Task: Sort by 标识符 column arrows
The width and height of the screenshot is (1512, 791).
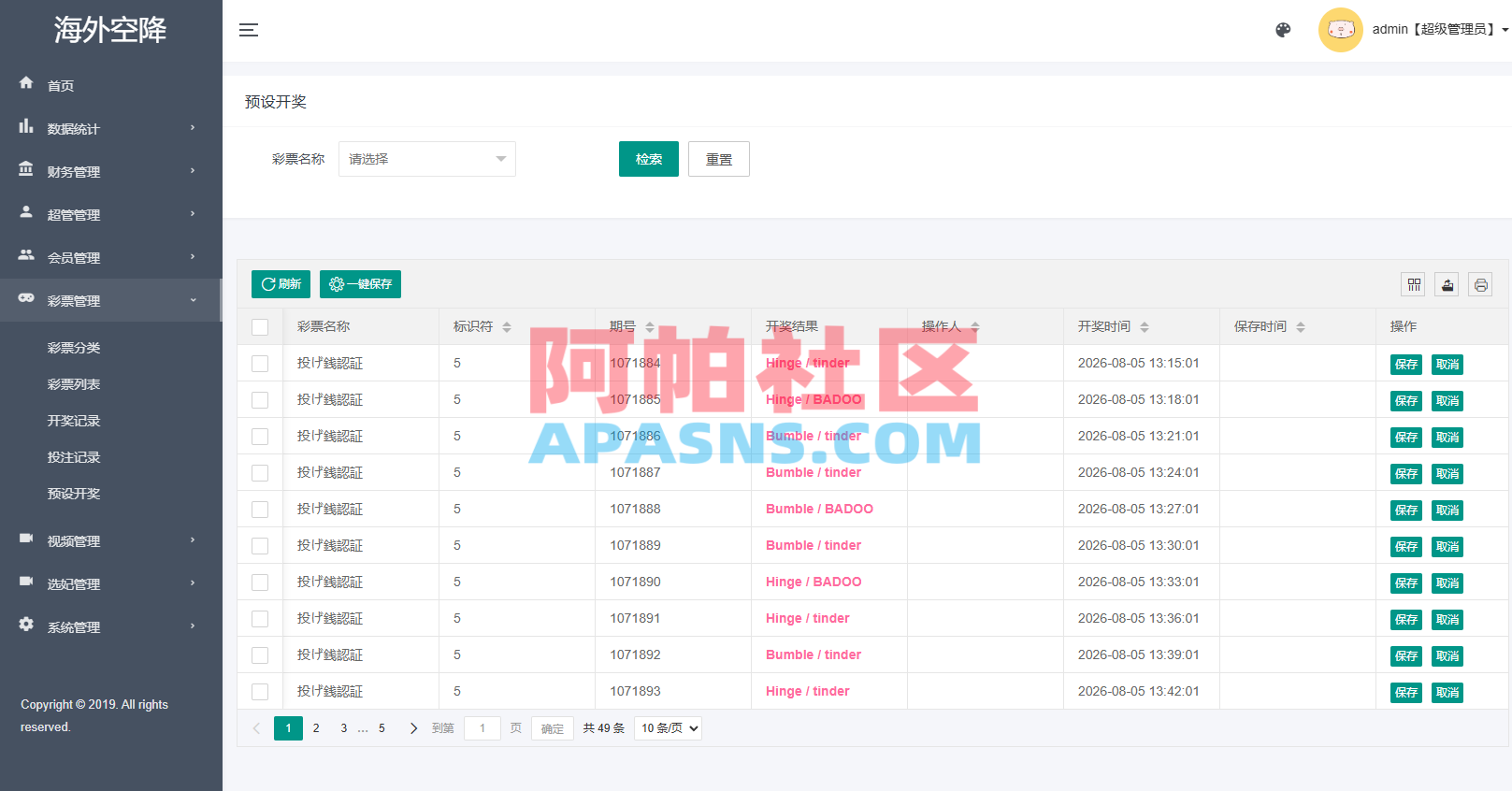Action: (507, 327)
